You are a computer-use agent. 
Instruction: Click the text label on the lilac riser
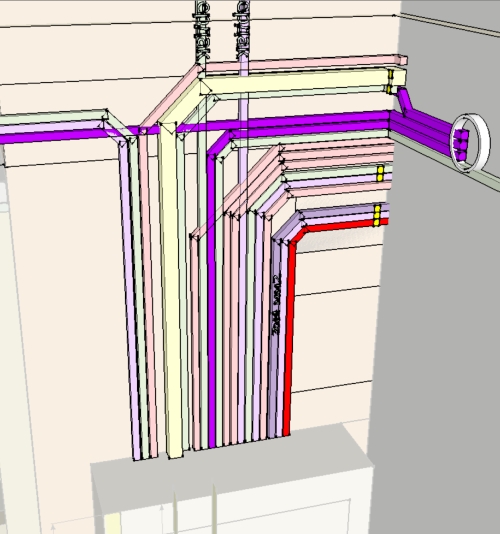coord(243,29)
